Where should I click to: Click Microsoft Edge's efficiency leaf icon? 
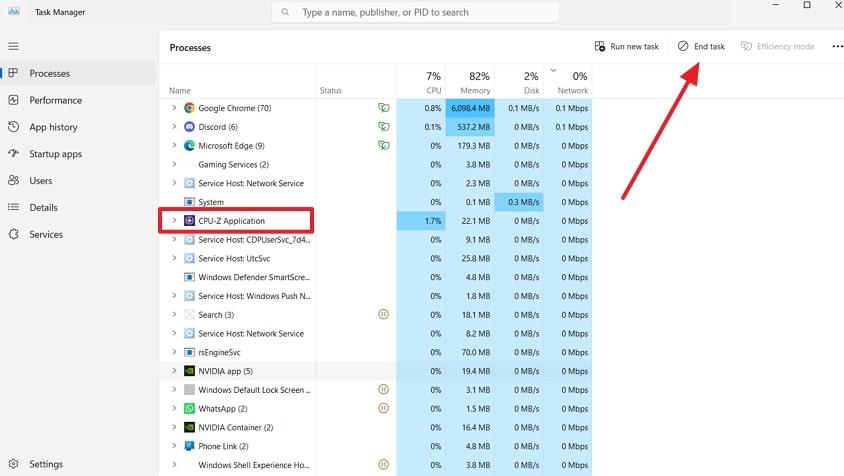pos(383,146)
